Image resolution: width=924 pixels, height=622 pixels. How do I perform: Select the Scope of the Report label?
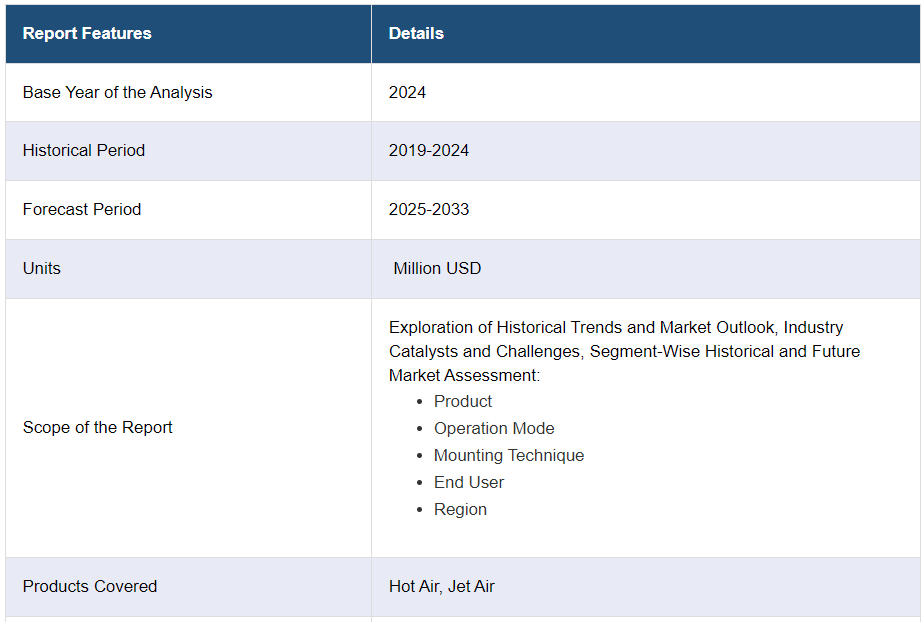click(x=98, y=427)
